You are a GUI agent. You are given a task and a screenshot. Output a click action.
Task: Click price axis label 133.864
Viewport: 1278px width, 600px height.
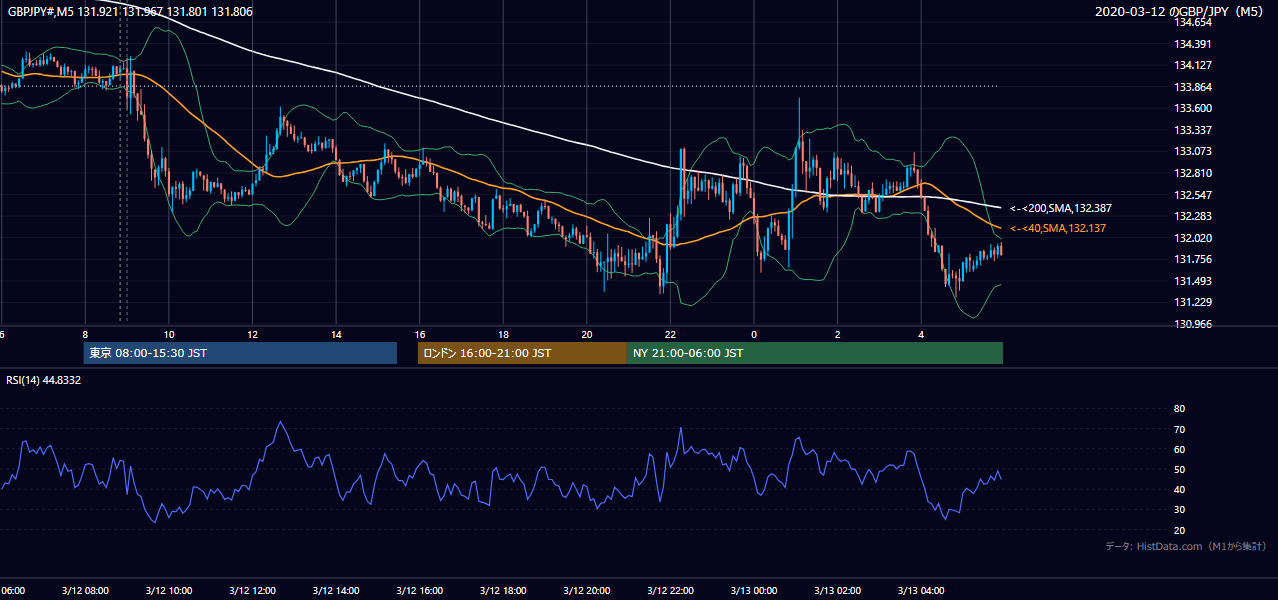tap(1193, 87)
